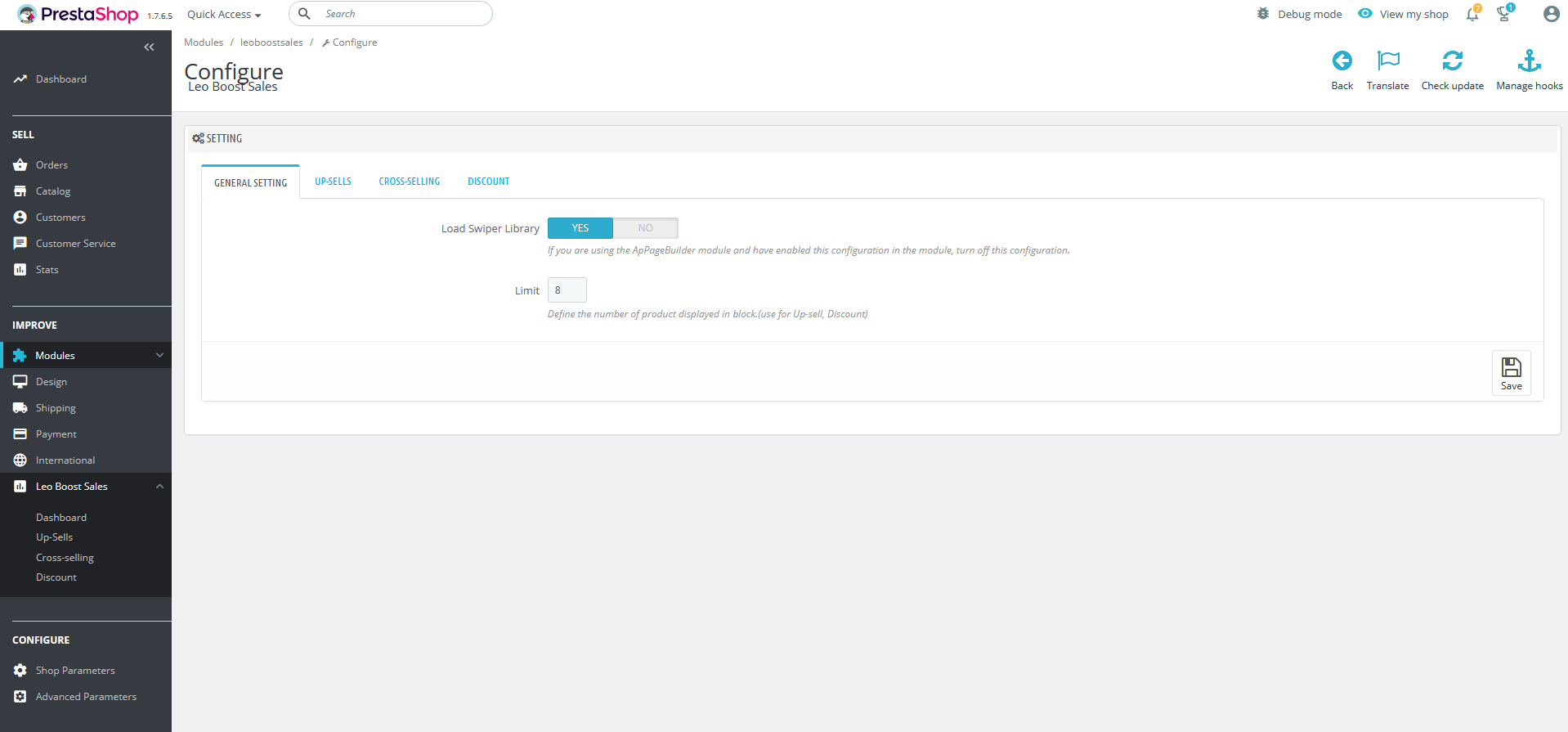Click the Debug mode bug icon

click(x=1263, y=14)
